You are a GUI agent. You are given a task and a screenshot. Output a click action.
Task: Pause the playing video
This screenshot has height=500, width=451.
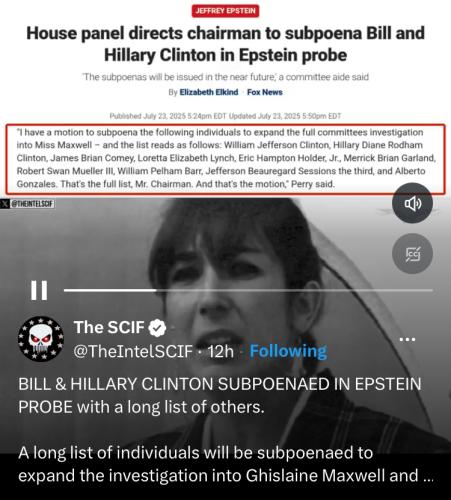39,290
